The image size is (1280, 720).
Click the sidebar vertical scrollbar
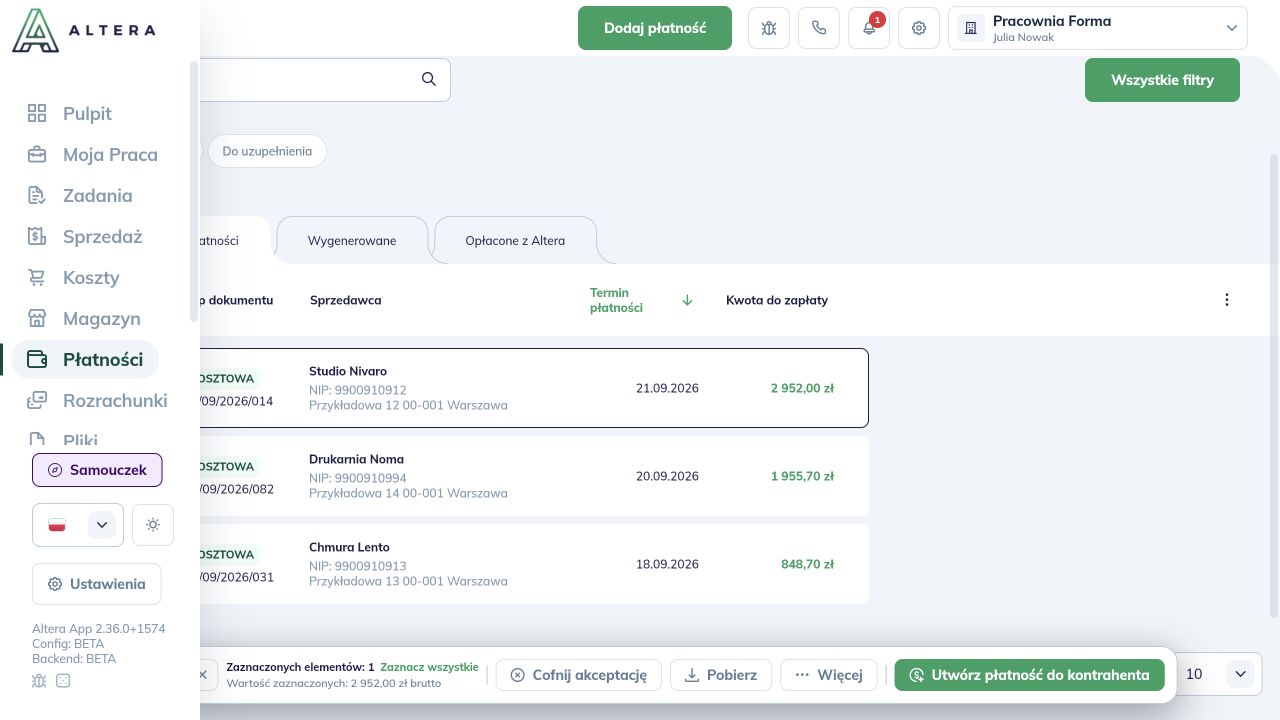click(x=194, y=190)
